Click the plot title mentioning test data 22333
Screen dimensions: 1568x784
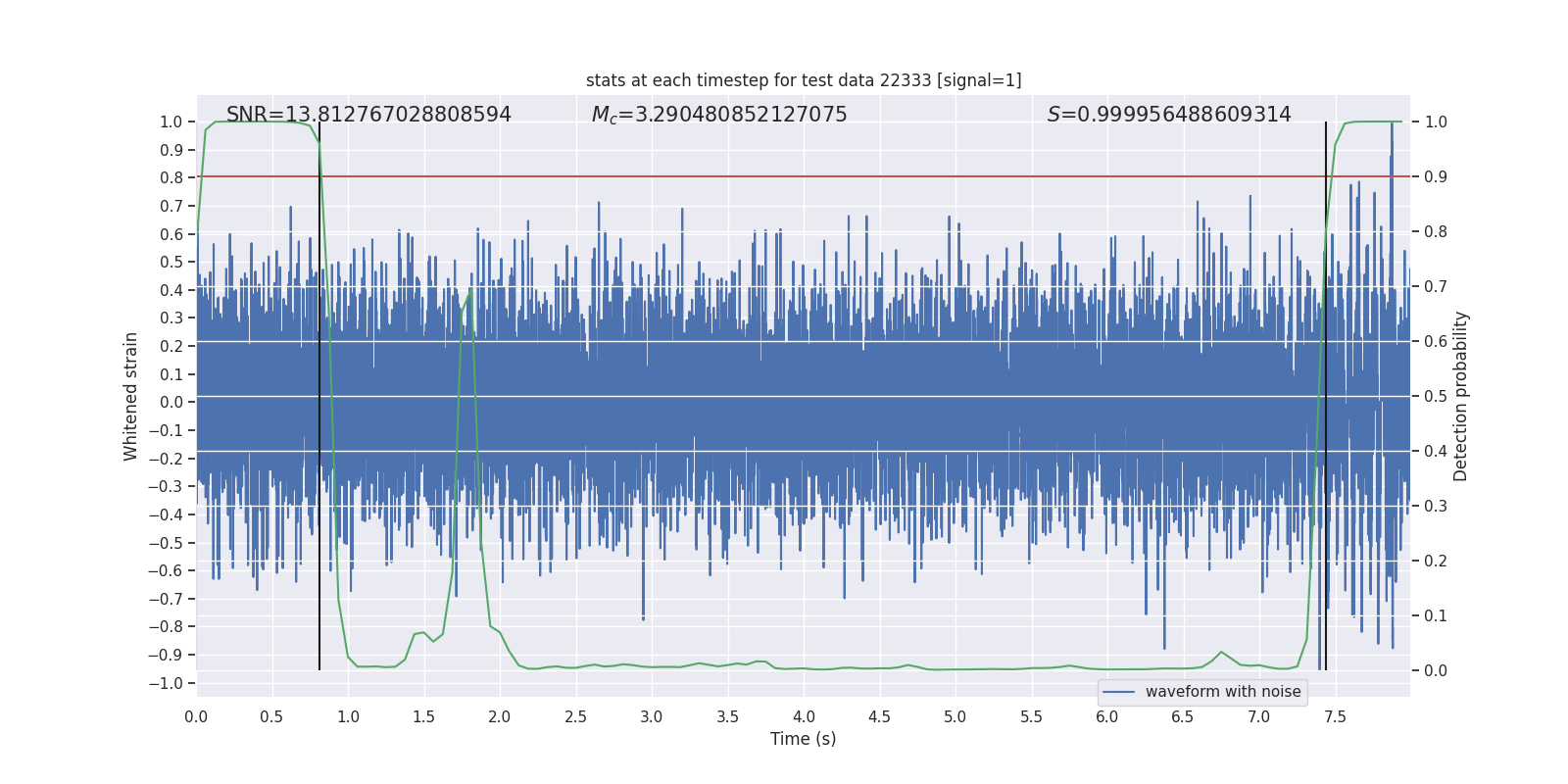[804, 80]
